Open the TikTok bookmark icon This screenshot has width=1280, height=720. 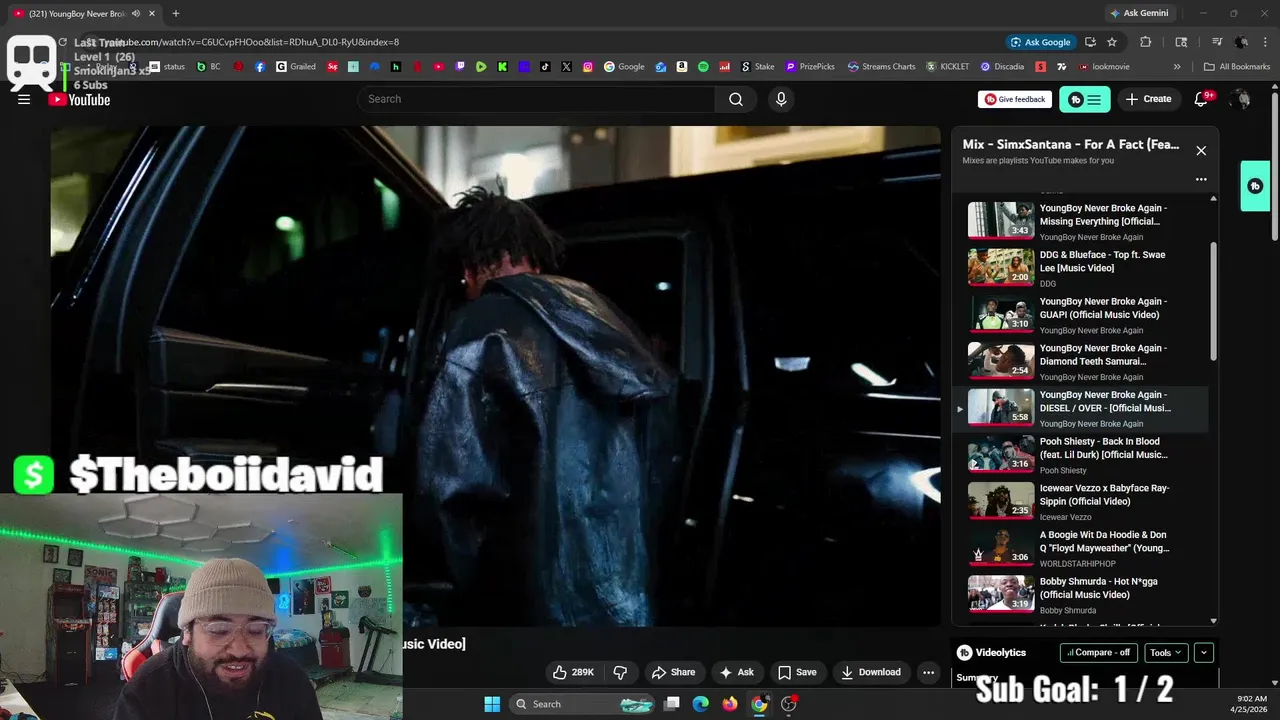[545, 67]
